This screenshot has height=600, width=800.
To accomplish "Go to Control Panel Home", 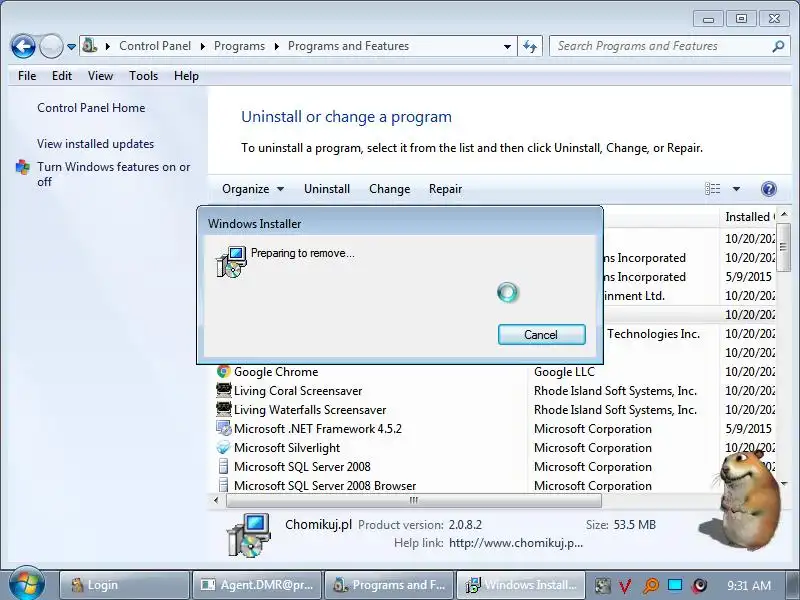I will point(91,108).
